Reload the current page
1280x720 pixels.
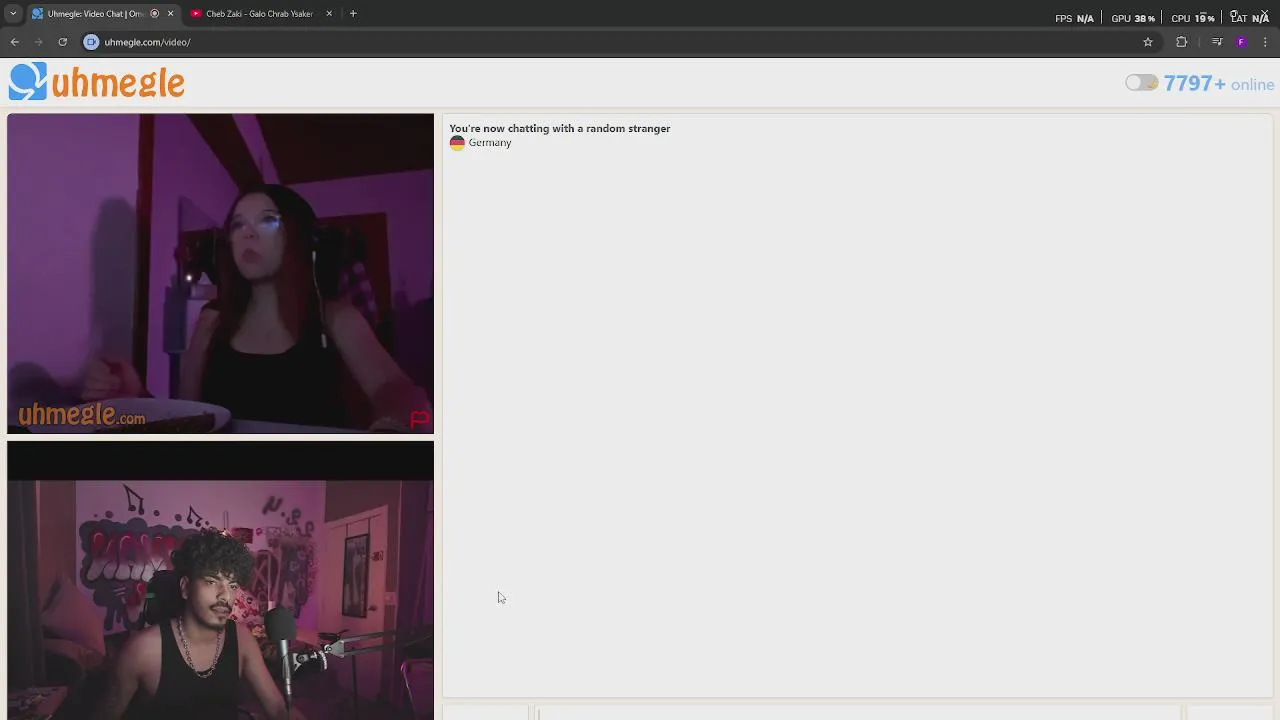click(x=62, y=42)
